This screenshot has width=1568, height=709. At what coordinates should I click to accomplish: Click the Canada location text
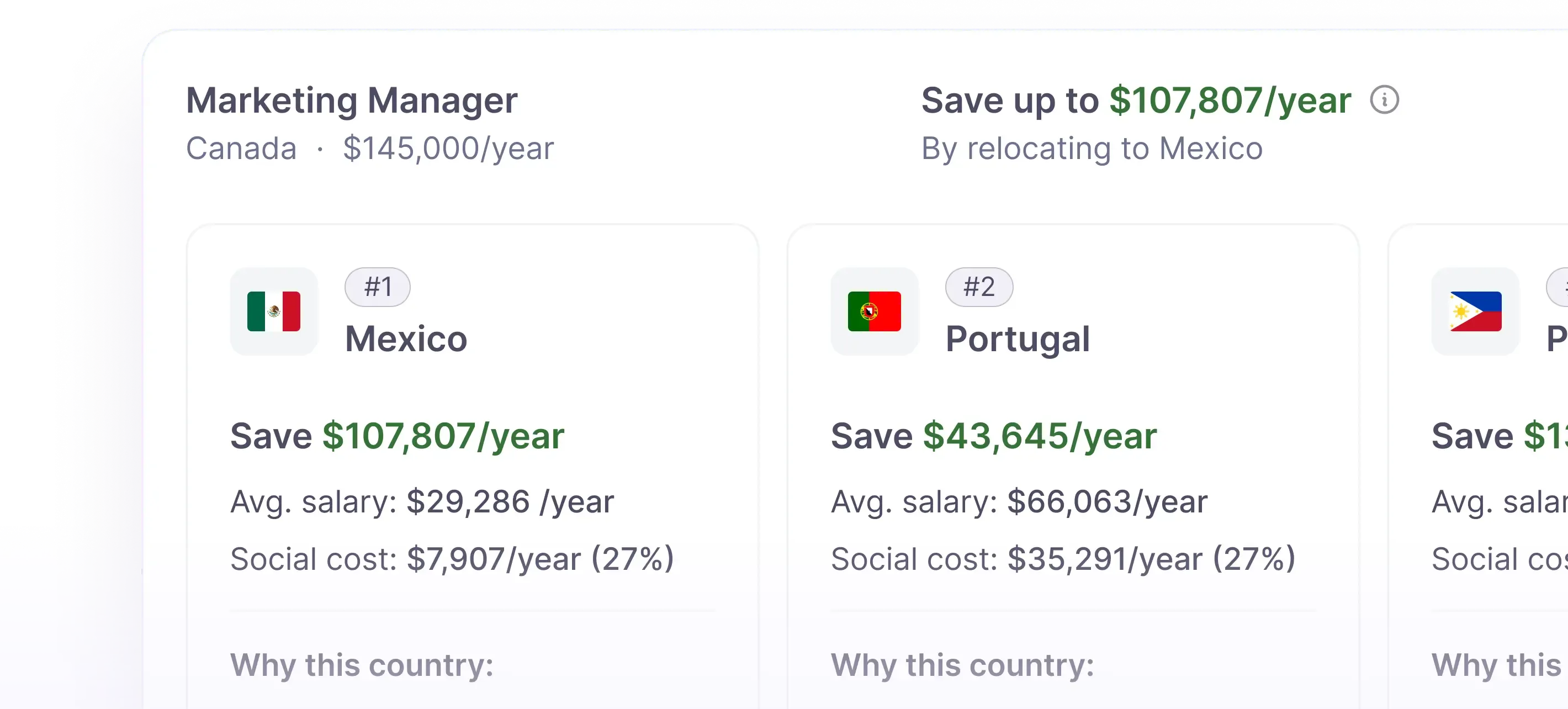241,149
